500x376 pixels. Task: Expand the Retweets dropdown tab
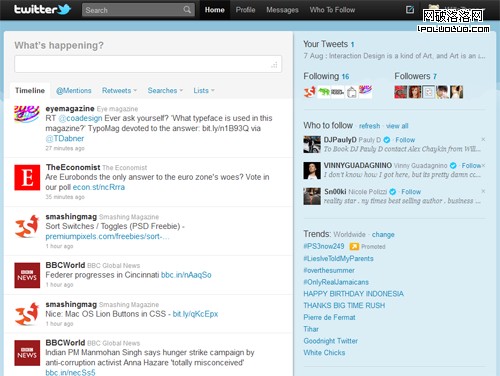[x=119, y=90]
